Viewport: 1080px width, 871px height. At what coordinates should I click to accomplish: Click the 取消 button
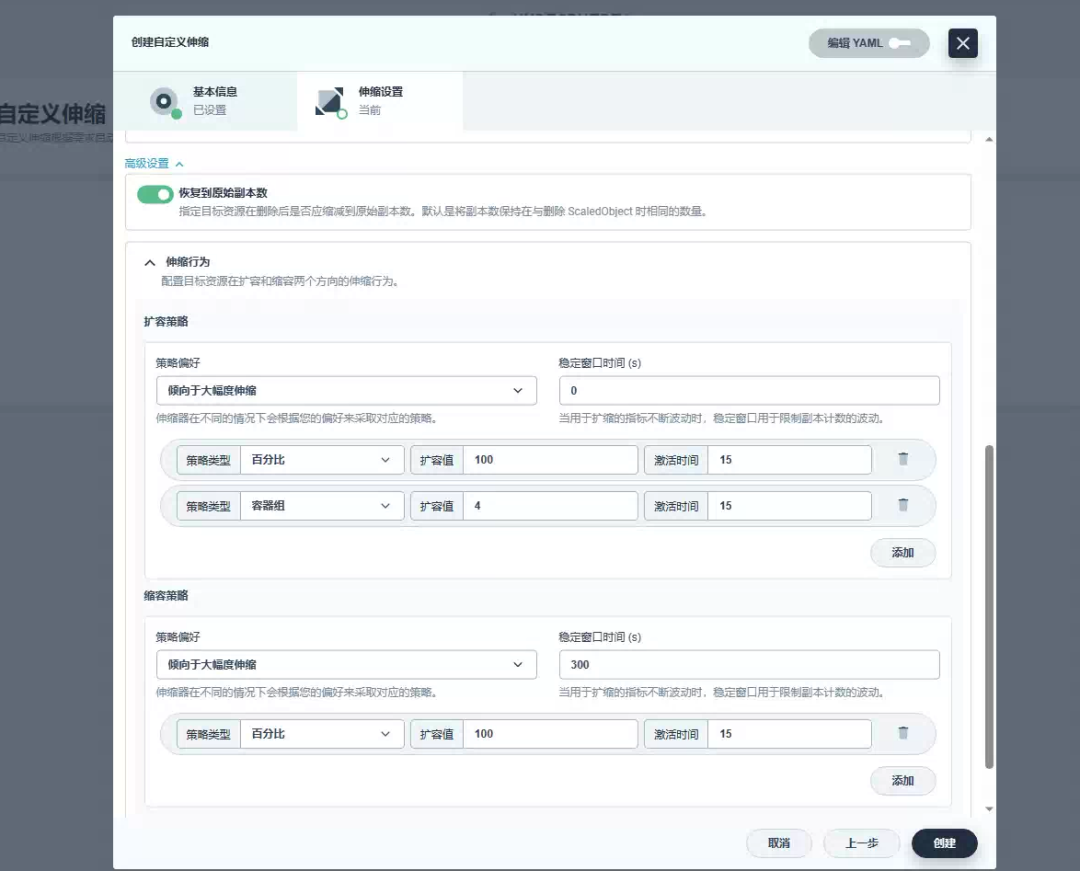tap(779, 843)
